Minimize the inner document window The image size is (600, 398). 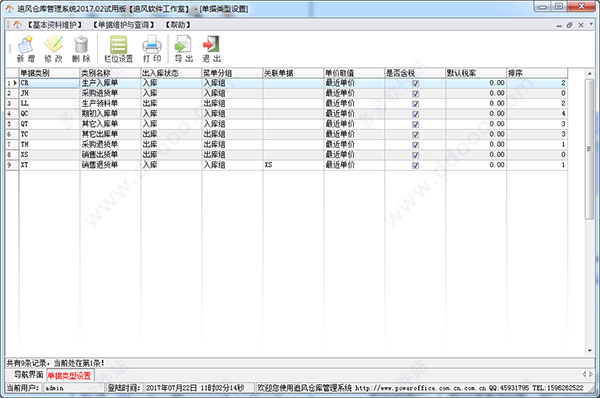559,25
